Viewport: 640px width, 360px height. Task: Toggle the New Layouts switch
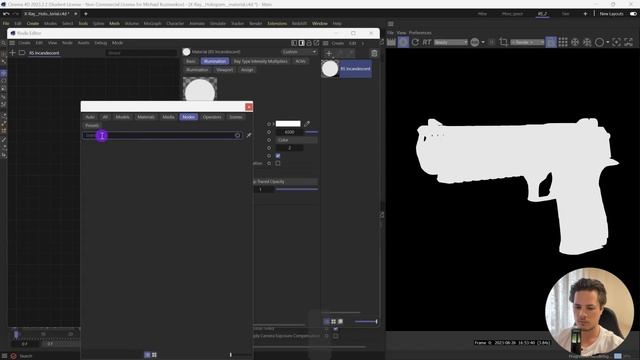click(633, 13)
